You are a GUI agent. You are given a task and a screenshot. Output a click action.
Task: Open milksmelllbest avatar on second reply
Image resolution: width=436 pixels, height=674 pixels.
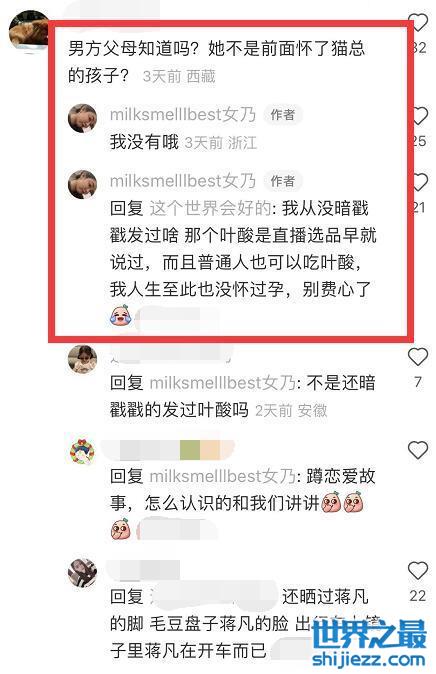pos(83,185)
